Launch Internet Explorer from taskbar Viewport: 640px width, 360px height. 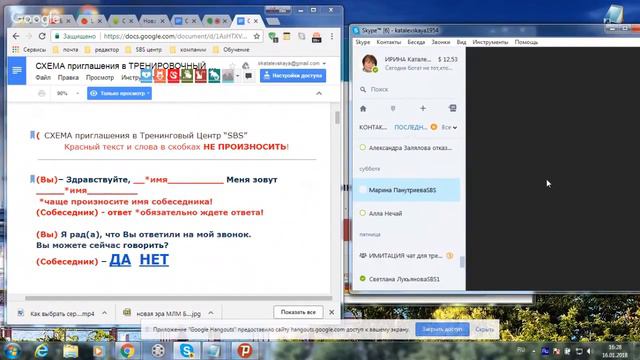[42, 351]
